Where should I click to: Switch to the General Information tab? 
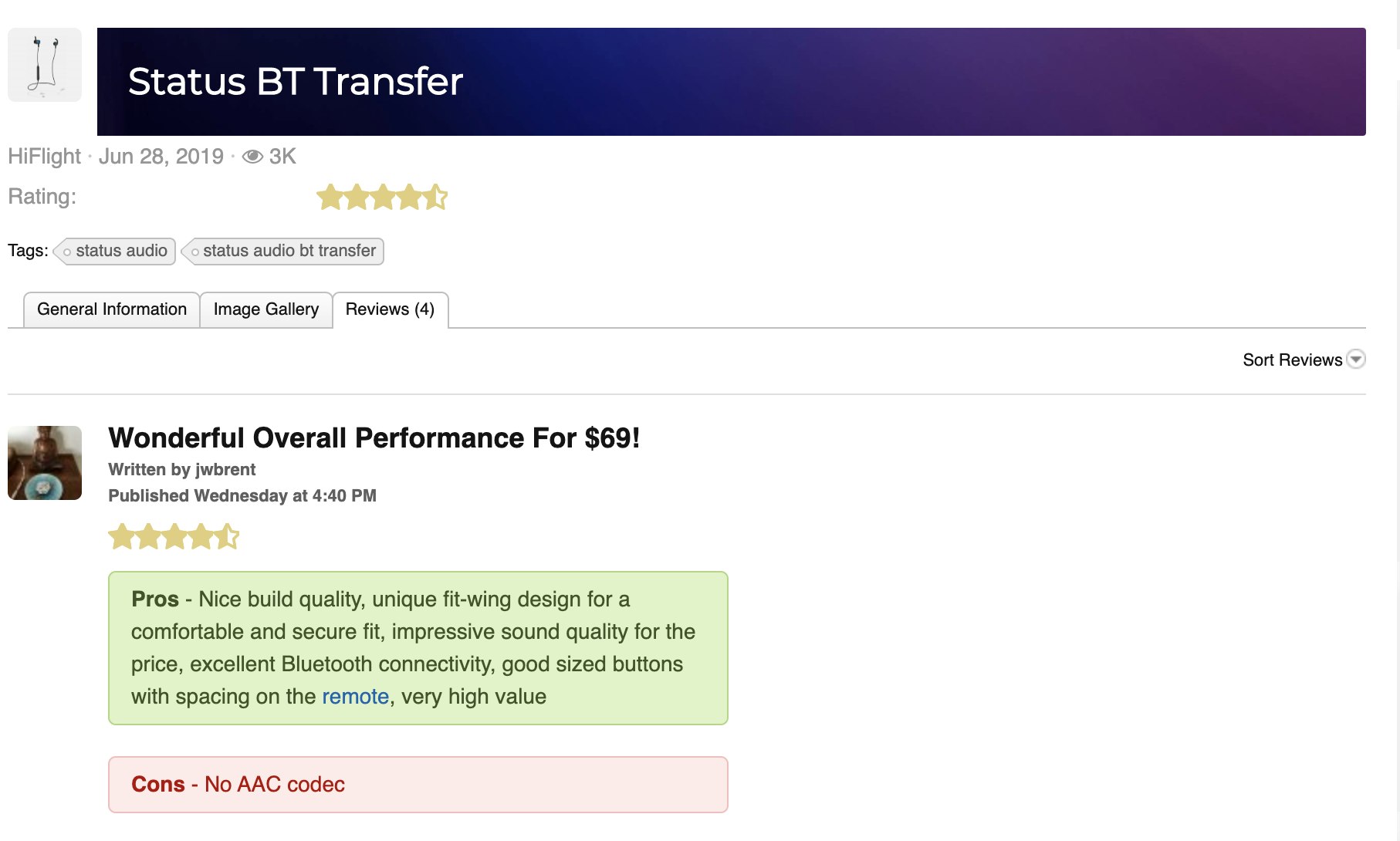coord(112,309)
